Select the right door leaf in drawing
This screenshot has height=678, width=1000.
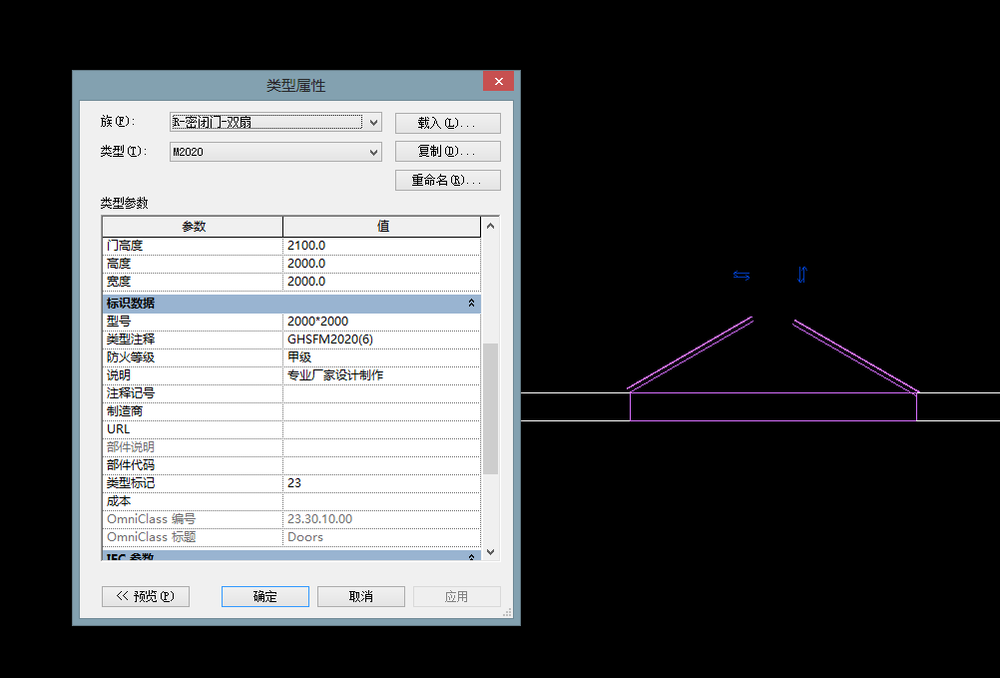[x=856, y=356]
